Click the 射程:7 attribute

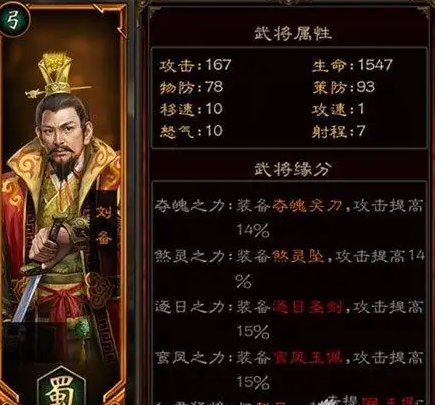339,131
